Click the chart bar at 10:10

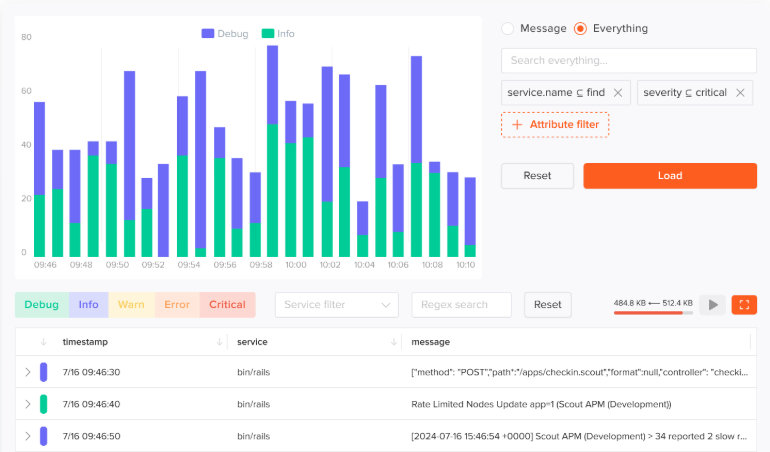[x=470, y=217]
